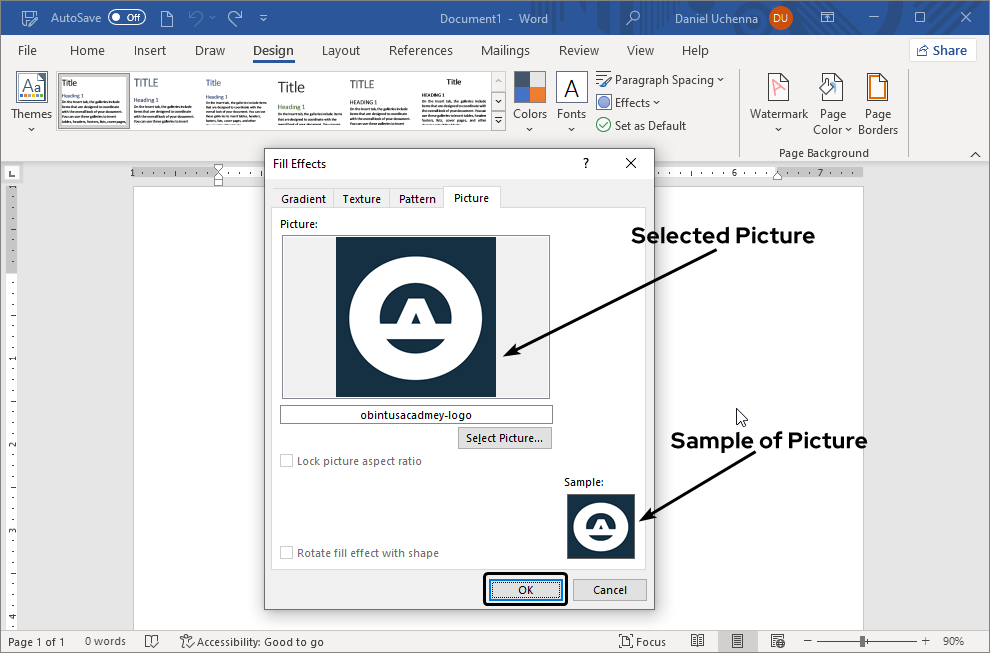Click the Fill Effects help question mark

tap(586, 163)
